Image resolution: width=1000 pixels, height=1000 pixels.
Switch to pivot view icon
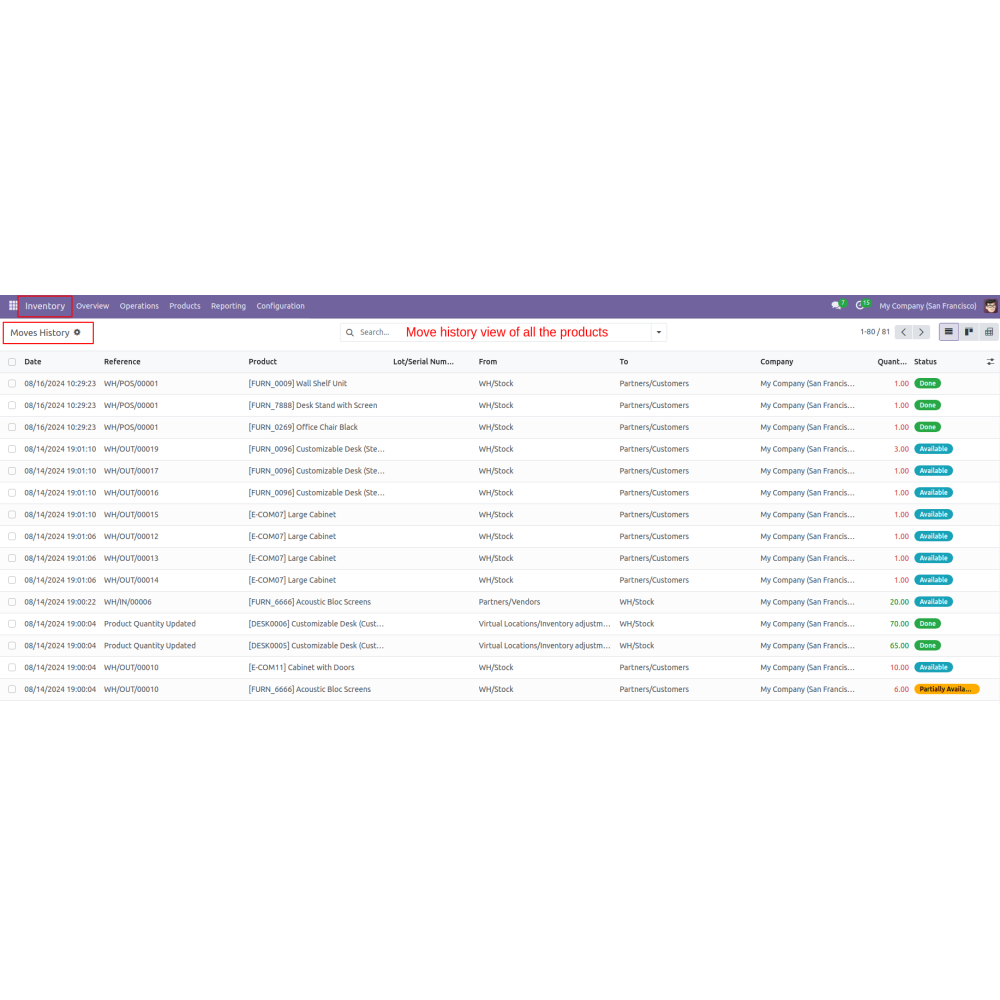point(989,332)
